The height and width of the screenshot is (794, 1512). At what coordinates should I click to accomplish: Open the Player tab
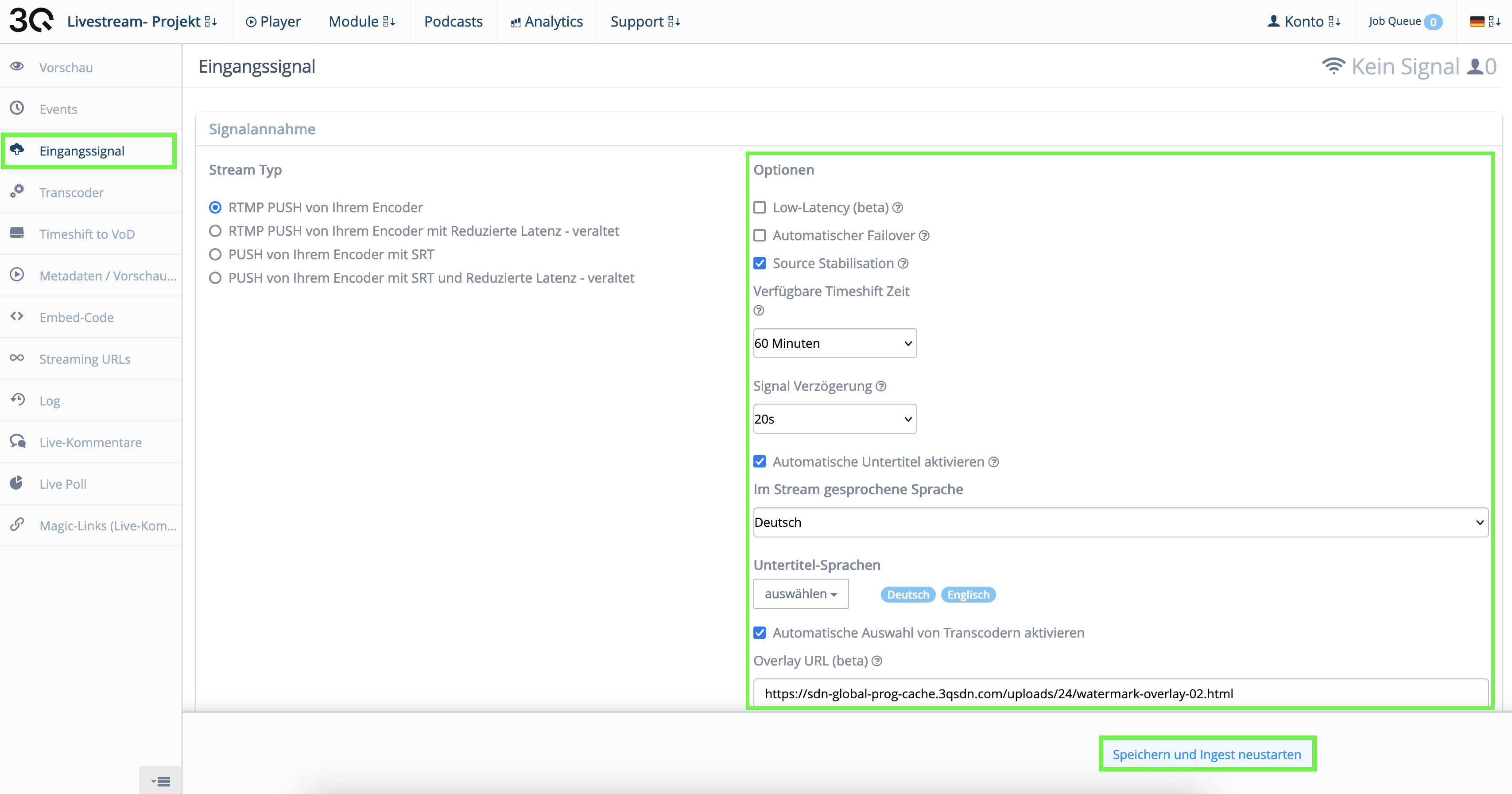pos(273,22)
